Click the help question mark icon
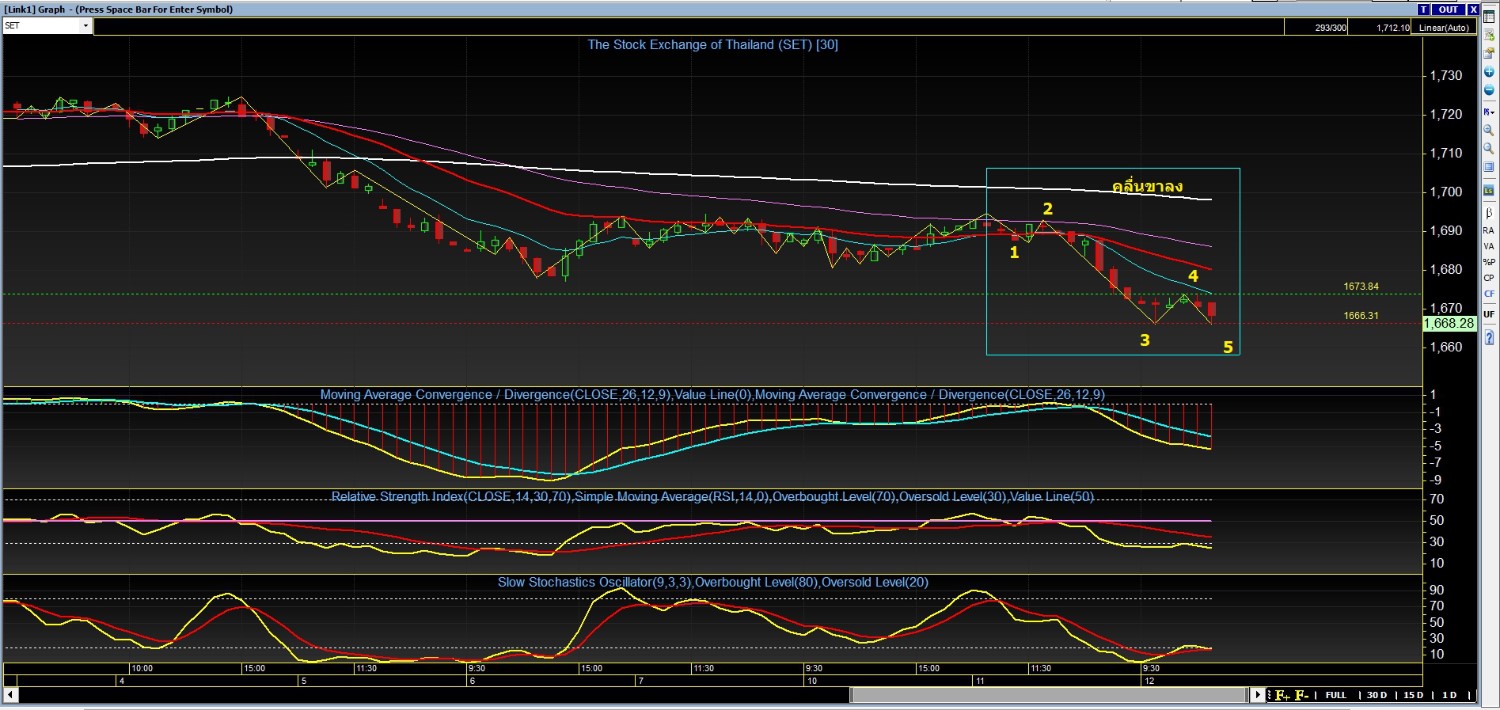 pos(1489,337)
